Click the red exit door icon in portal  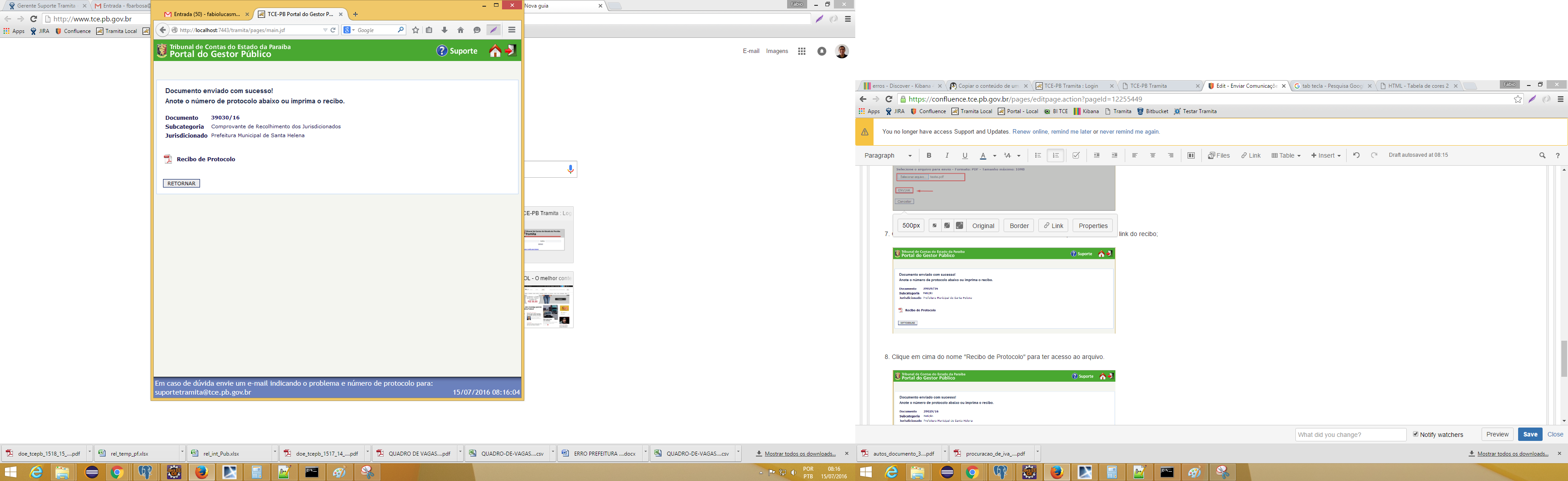[511, 50]
